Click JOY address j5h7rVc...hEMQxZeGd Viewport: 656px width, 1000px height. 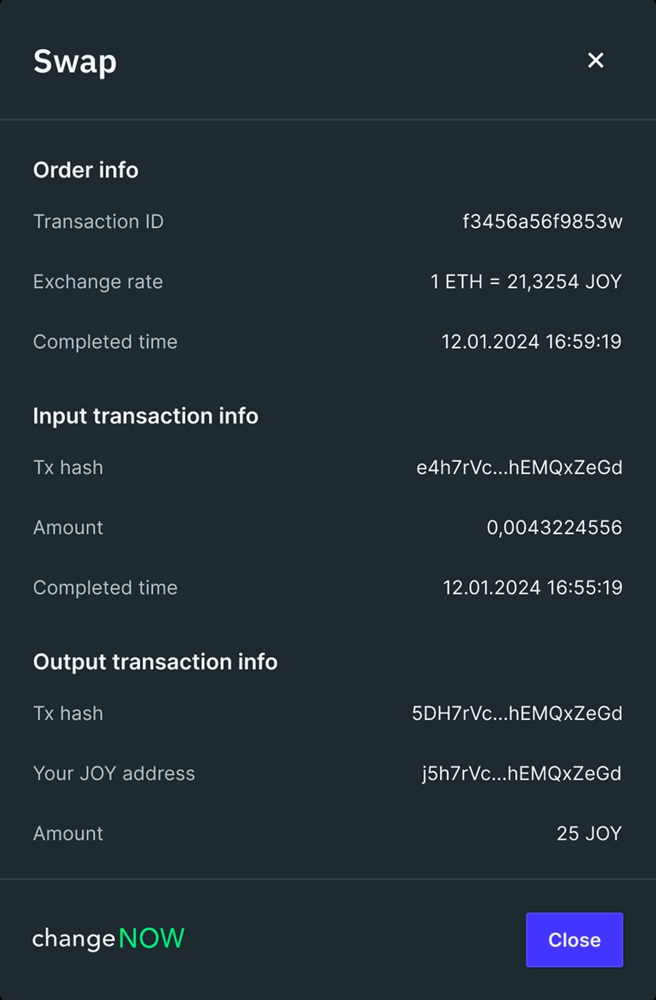coord(521,774)
